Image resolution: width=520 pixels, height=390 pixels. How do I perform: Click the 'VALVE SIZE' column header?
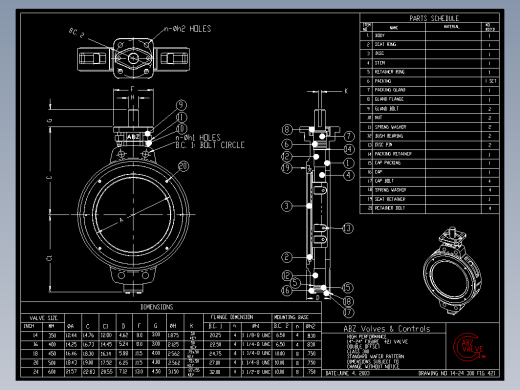point(43,318)
